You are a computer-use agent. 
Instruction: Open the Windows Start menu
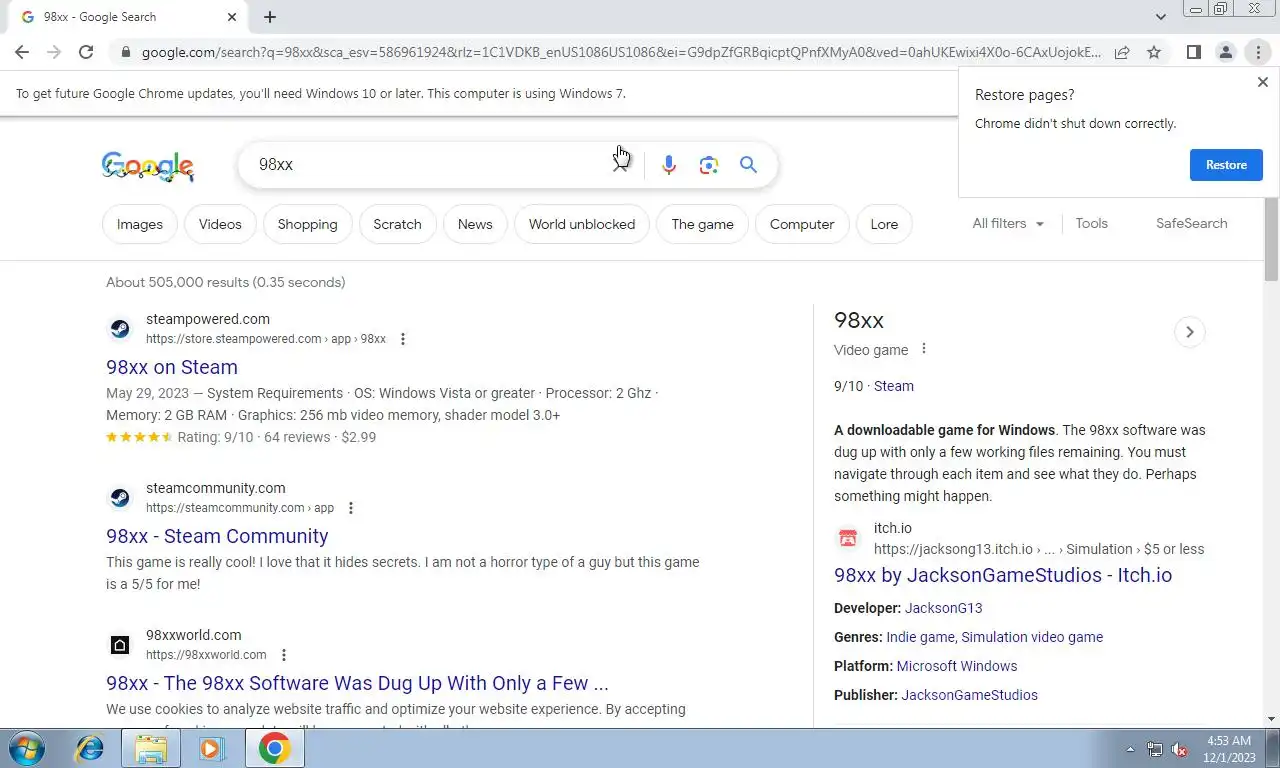(25, 748)
